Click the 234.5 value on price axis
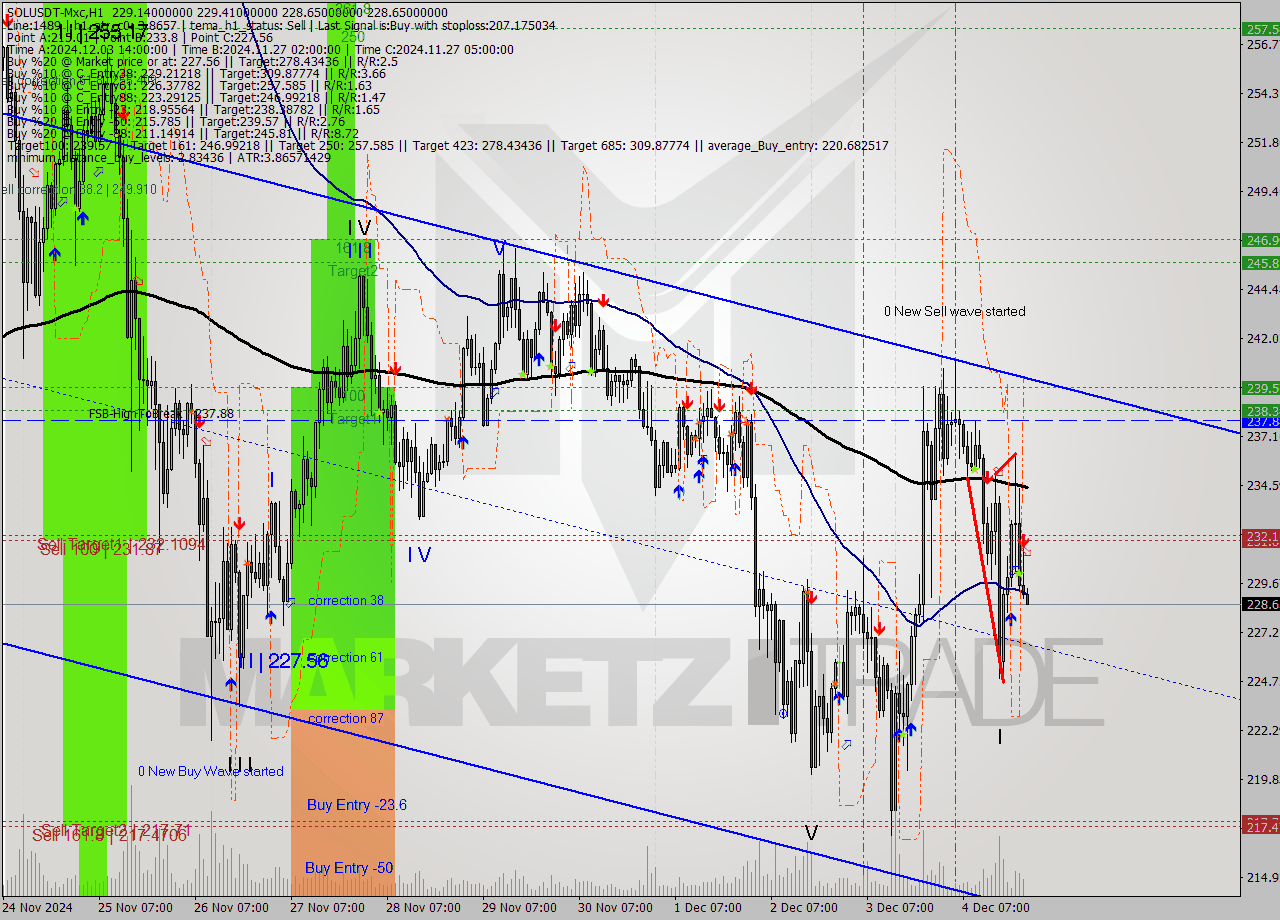The height and width of the screenshot is (920, 1280). (x=1261, y=485)
